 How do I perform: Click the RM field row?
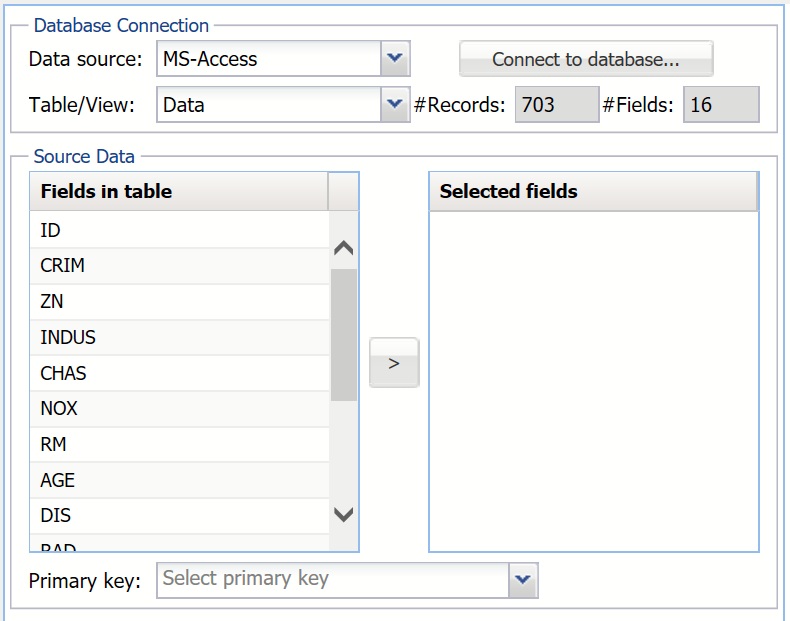[x=180, y=444]
